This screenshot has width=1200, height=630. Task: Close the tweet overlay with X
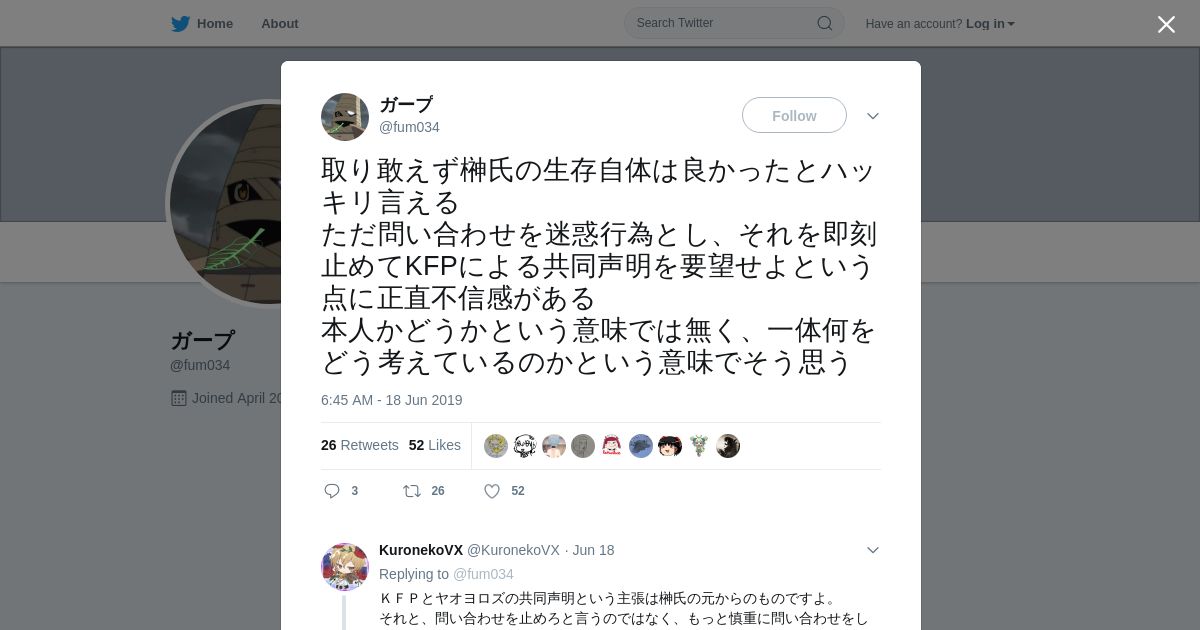pos(1166,24)
